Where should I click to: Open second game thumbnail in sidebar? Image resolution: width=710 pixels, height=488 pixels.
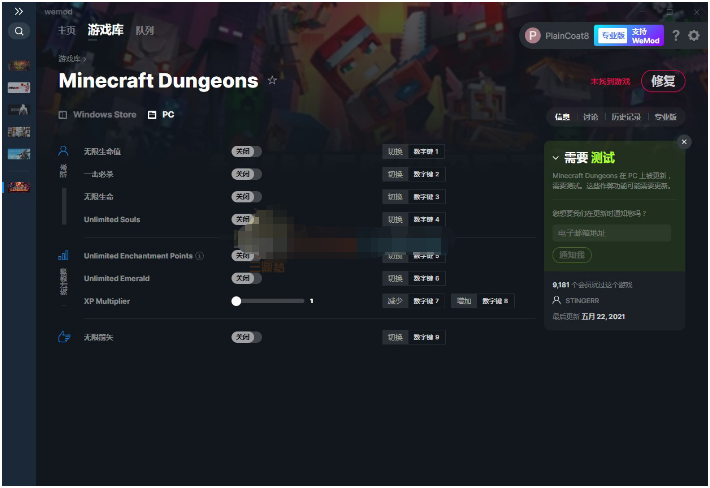19,87
